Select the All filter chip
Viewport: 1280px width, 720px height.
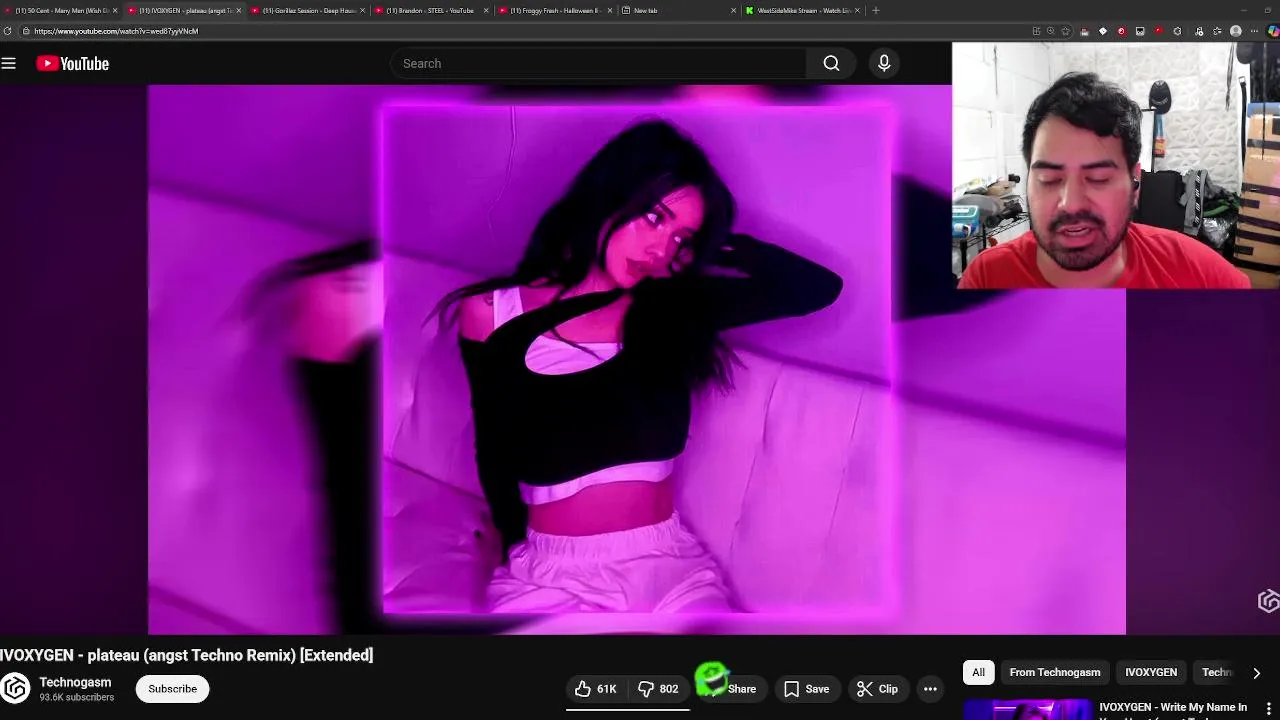pos(978,672)
